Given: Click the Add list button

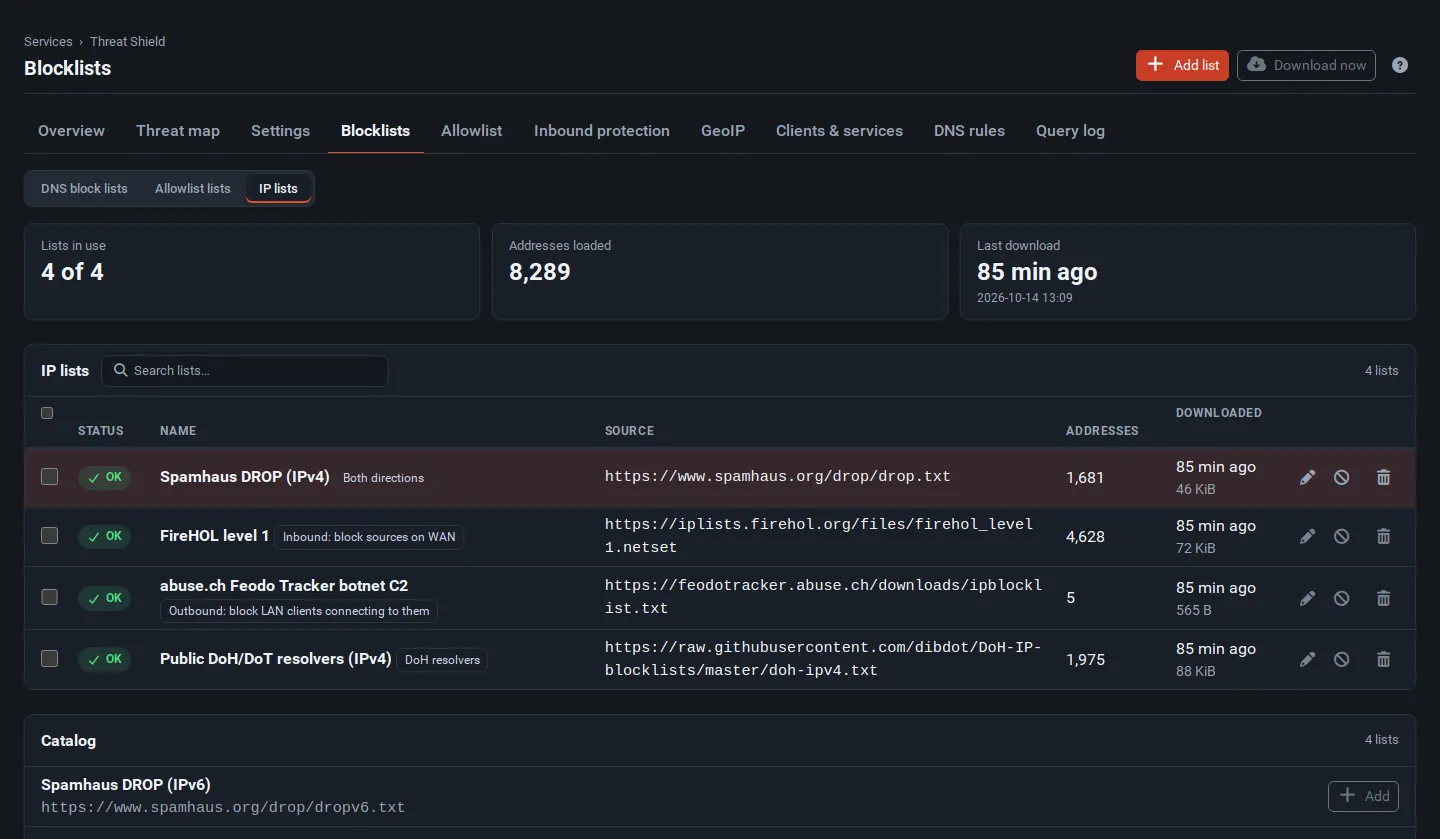Looking at the screenshot, I should point(1182,65).
